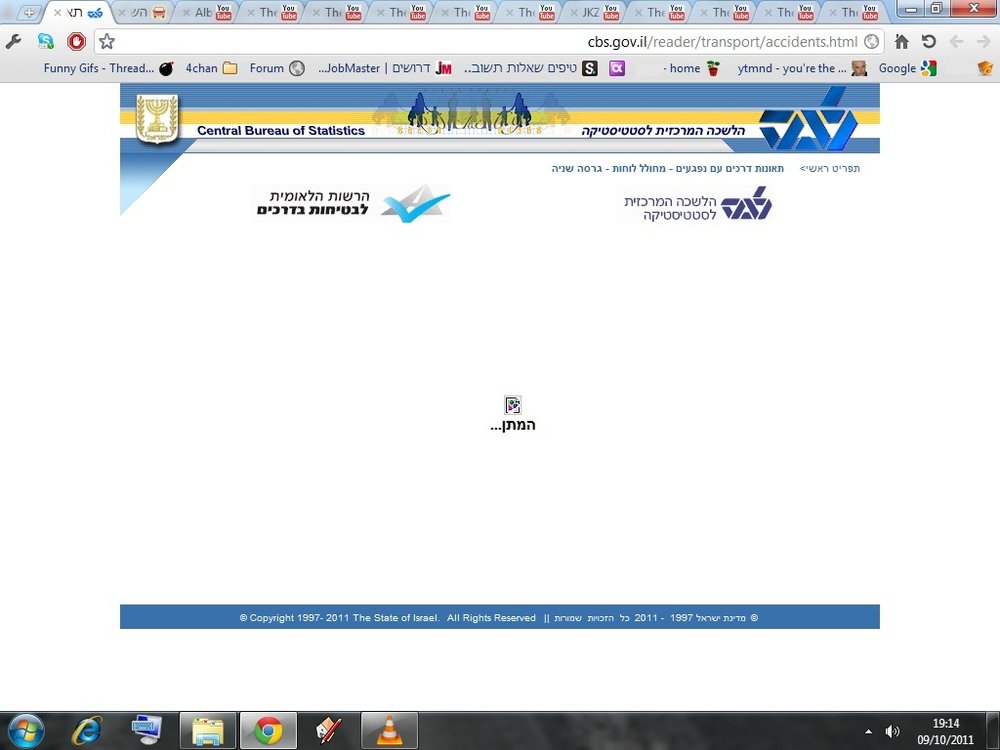This screenshot has width=1000, height=750.
Task: Click the 'תפריט ראשי' breadcrumb link
Action: click(x=830, y=168)
